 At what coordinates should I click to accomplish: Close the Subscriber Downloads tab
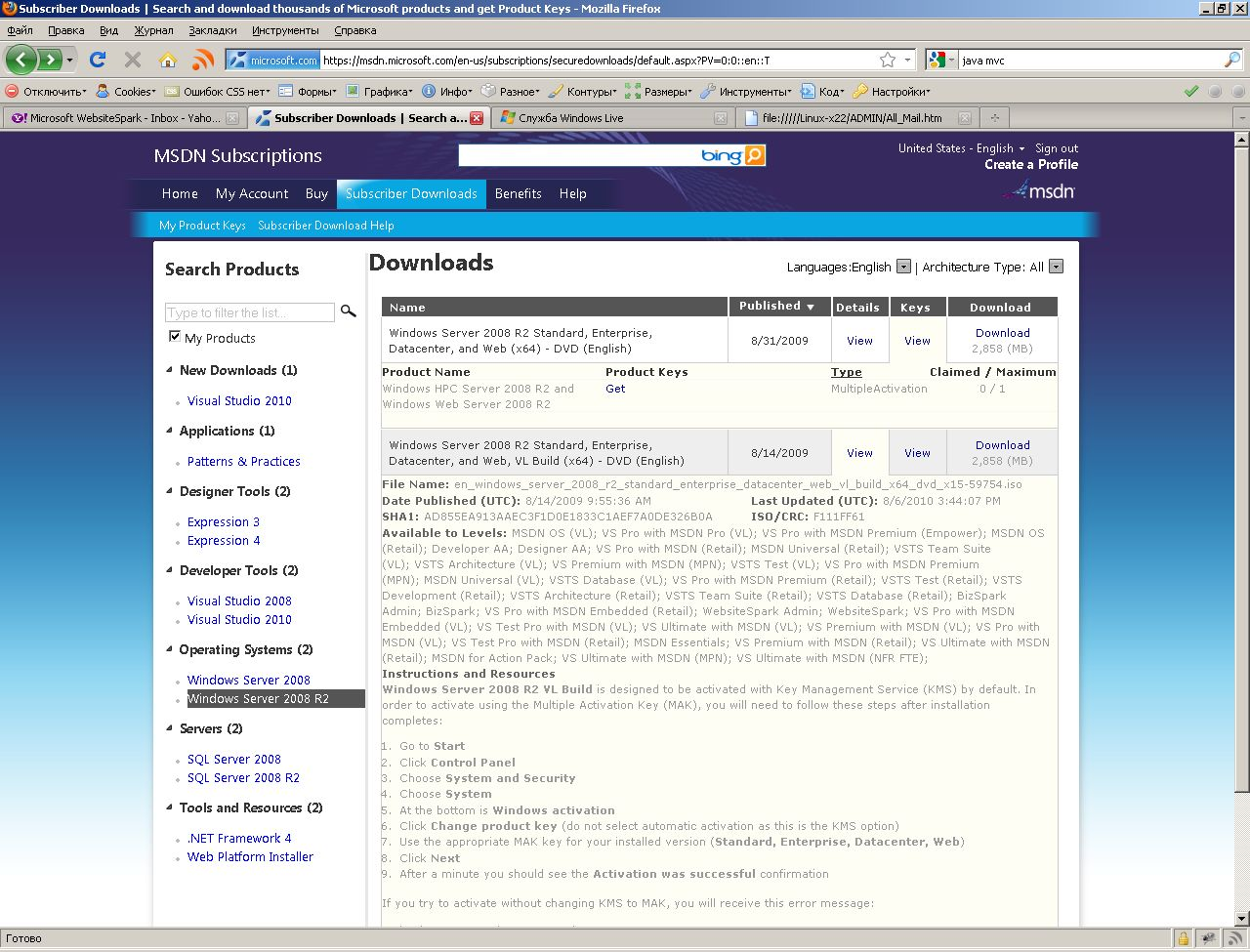[477, 118]
